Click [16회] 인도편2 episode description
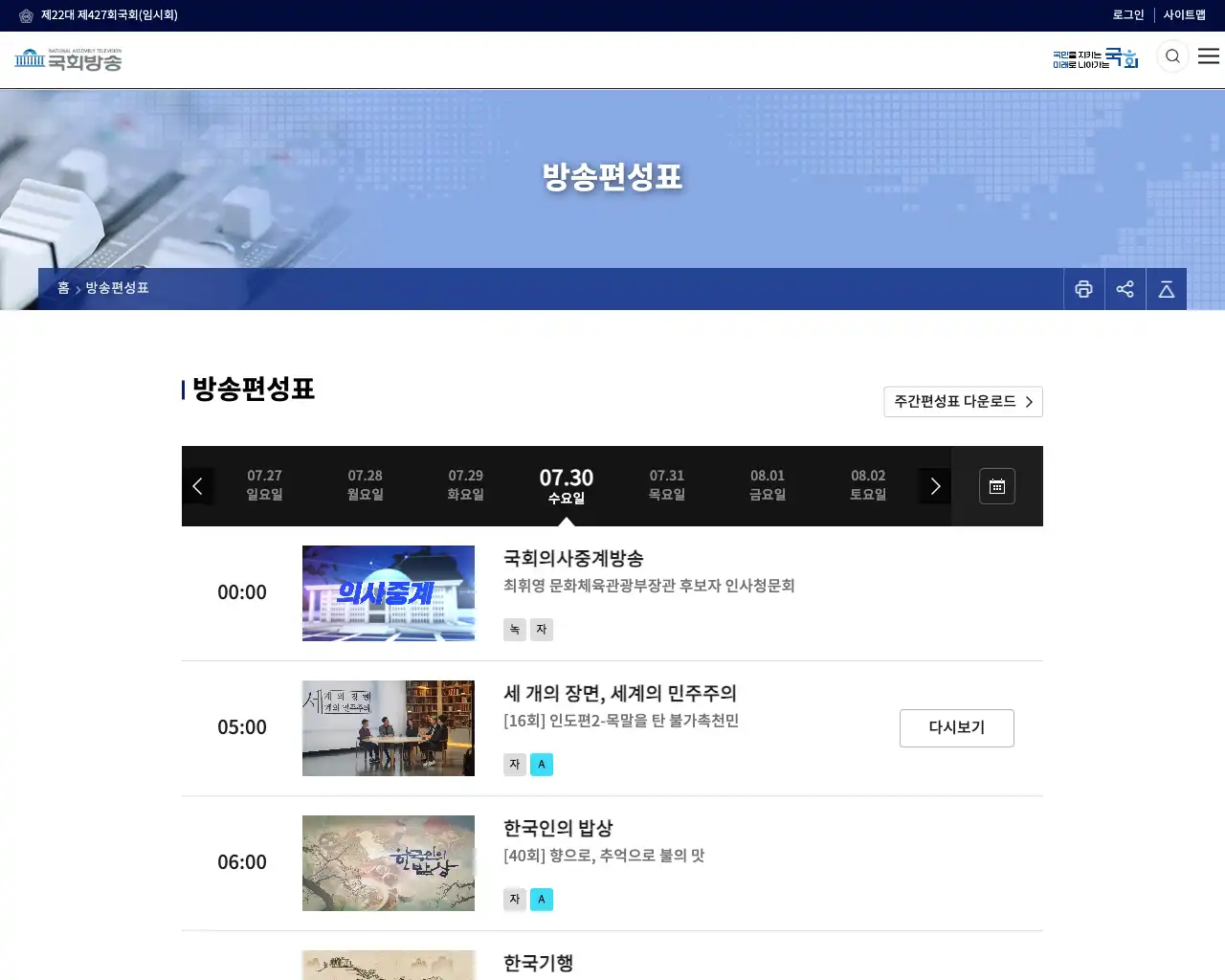Viewport: 1225px width, 980px height. (621, 721)
